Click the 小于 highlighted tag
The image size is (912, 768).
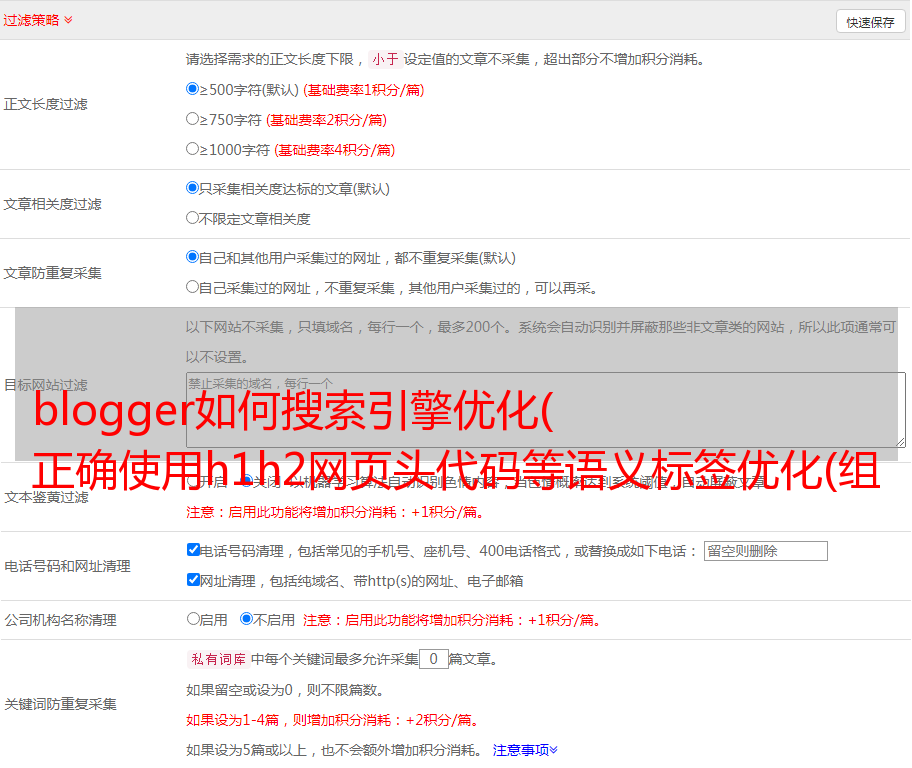[385, 59]
